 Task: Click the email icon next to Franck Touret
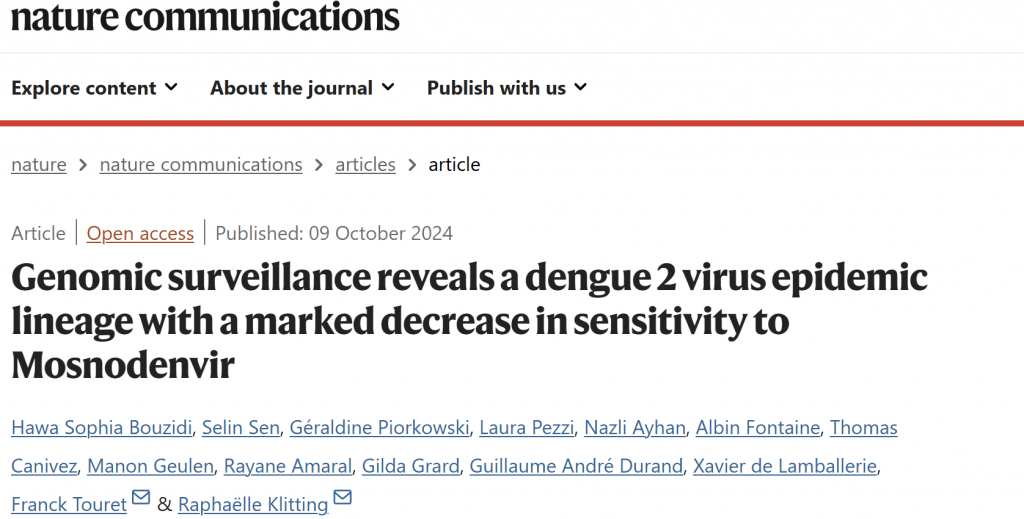tap(140, 498)
